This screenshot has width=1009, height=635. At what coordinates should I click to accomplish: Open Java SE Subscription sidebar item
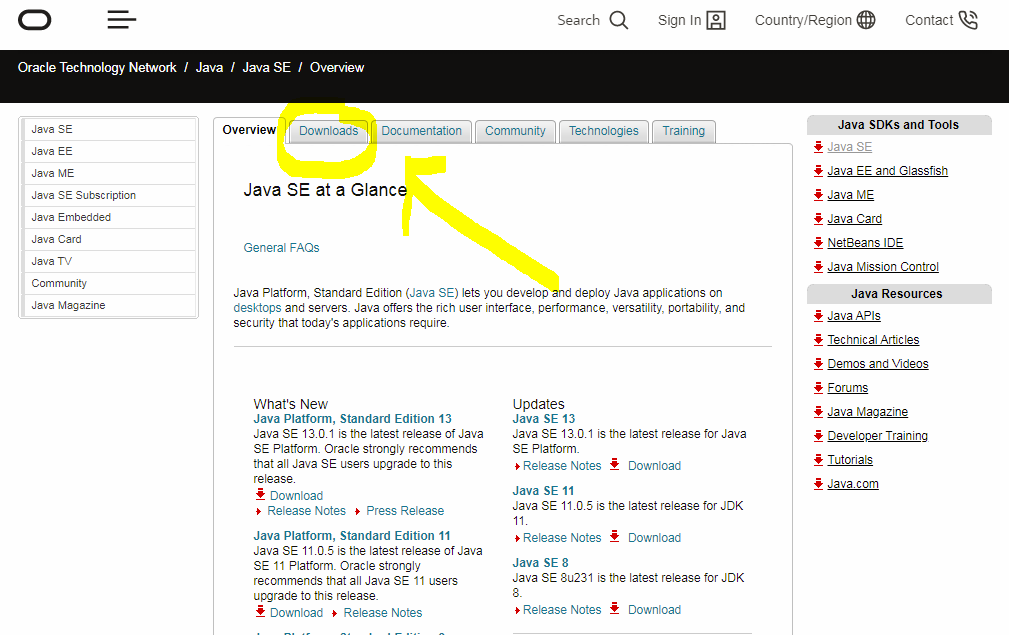click(109, 195)
